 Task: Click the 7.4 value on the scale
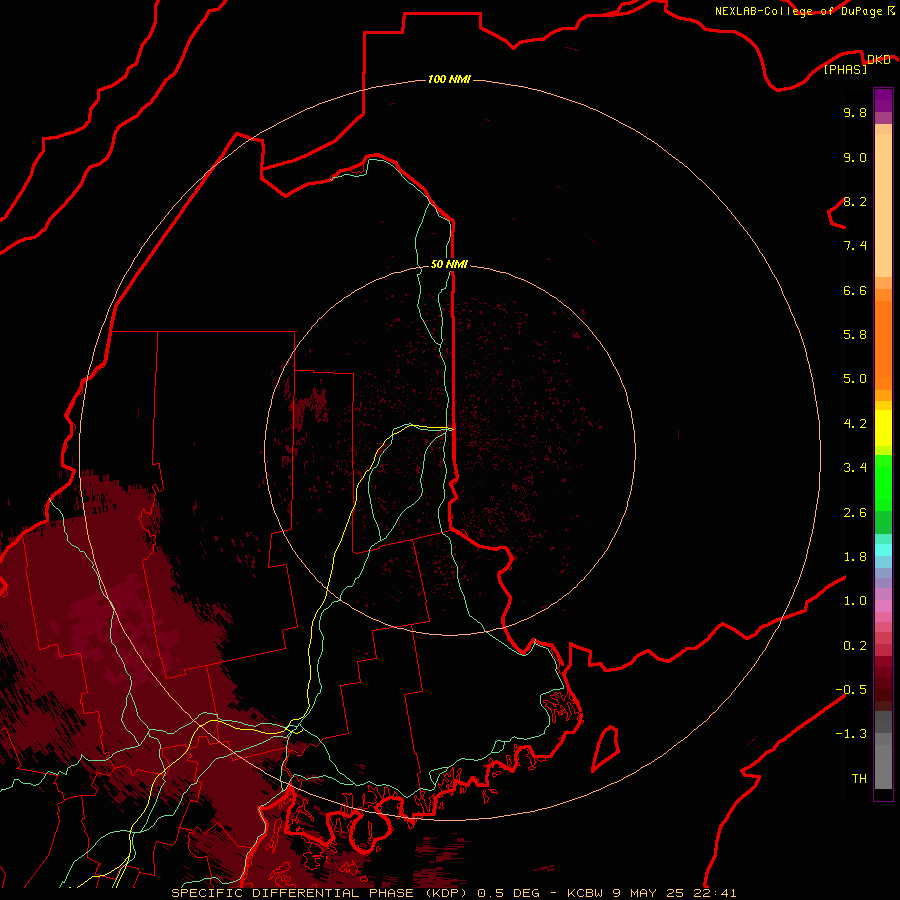pos(855,246)
